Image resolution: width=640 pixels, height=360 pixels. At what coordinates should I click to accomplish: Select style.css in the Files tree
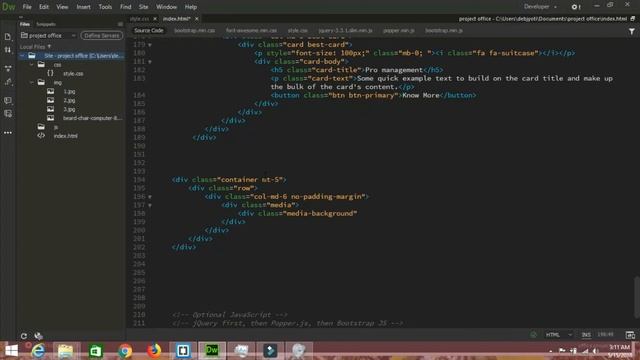(73, 73)
